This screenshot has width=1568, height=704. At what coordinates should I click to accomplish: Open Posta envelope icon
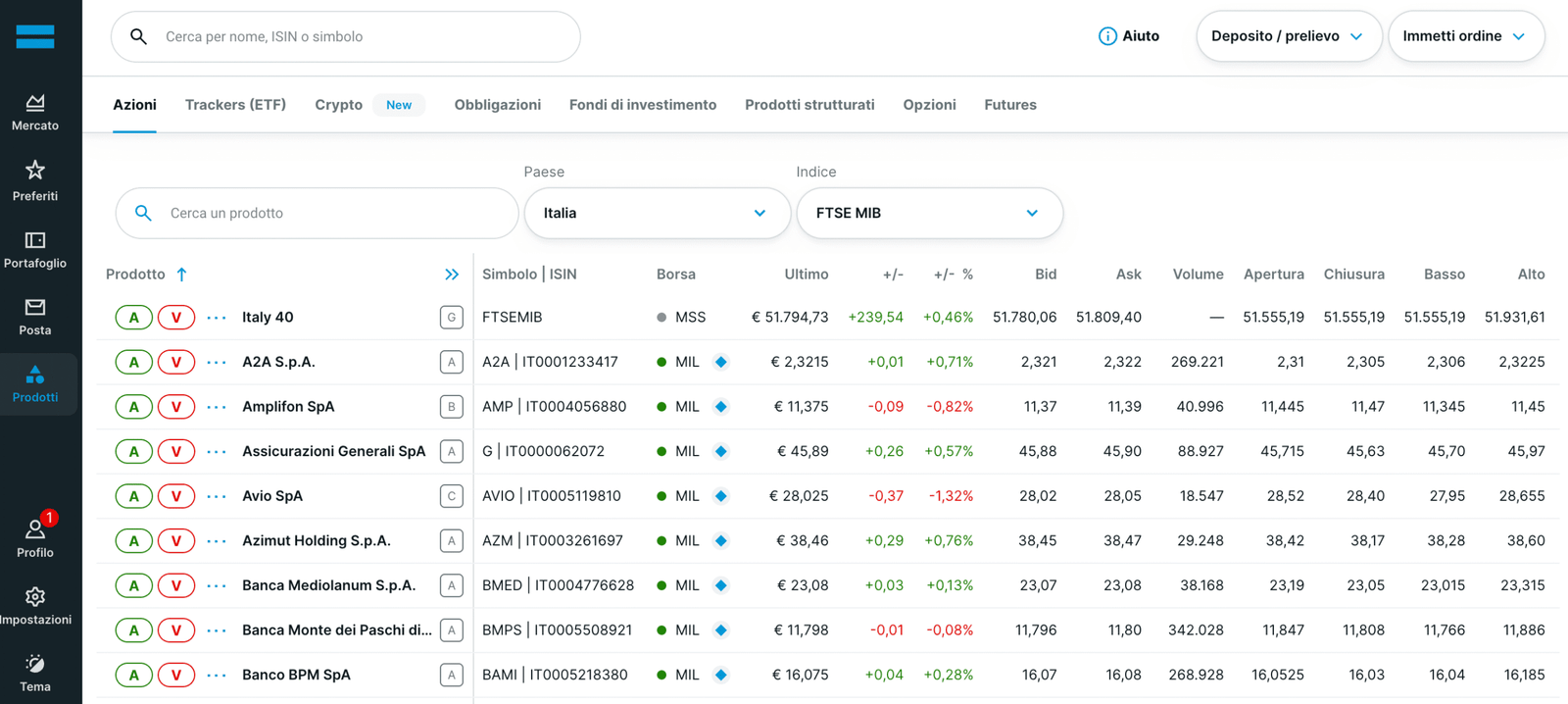point(35,307)
